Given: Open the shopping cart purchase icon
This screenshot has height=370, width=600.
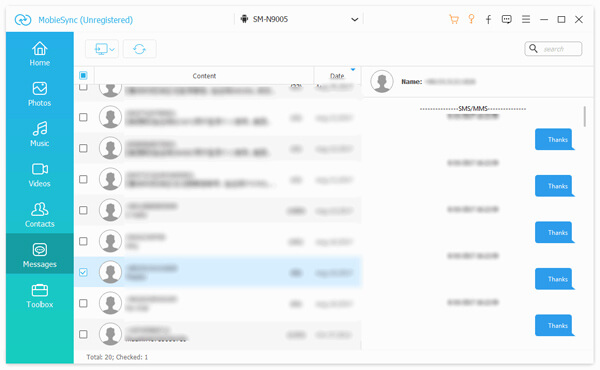Looking at the screenshot, I should 454,19.
